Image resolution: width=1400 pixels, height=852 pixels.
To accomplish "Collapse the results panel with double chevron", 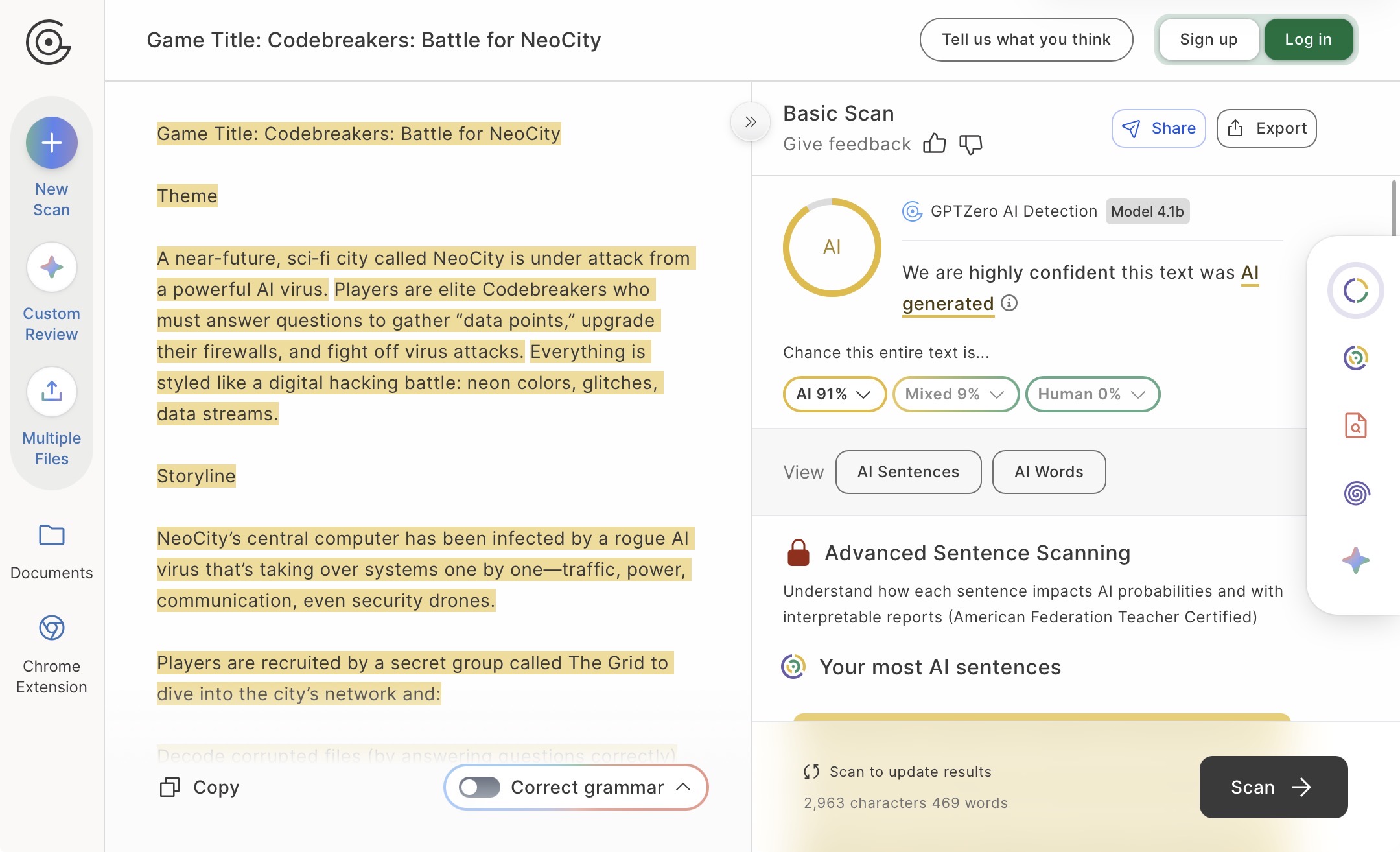I will [751, 122].
